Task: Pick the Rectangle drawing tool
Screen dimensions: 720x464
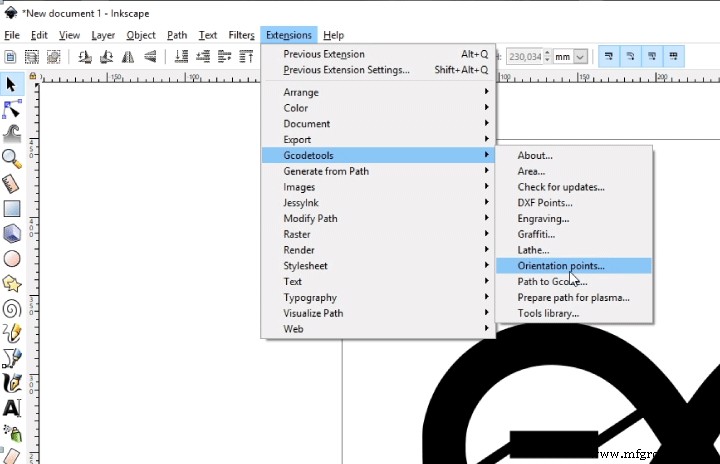Action: point(12,208)
